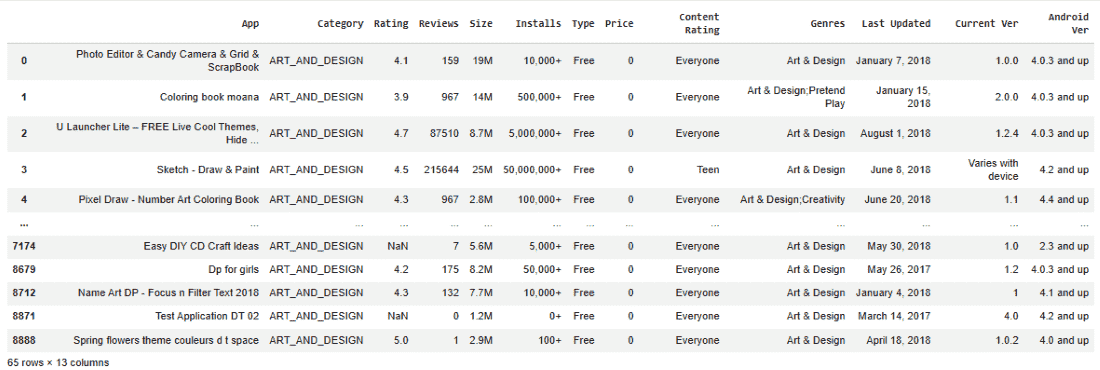
Task: Select Pixel Draw - Number Art Coloring Book
Action: (169, 199)
